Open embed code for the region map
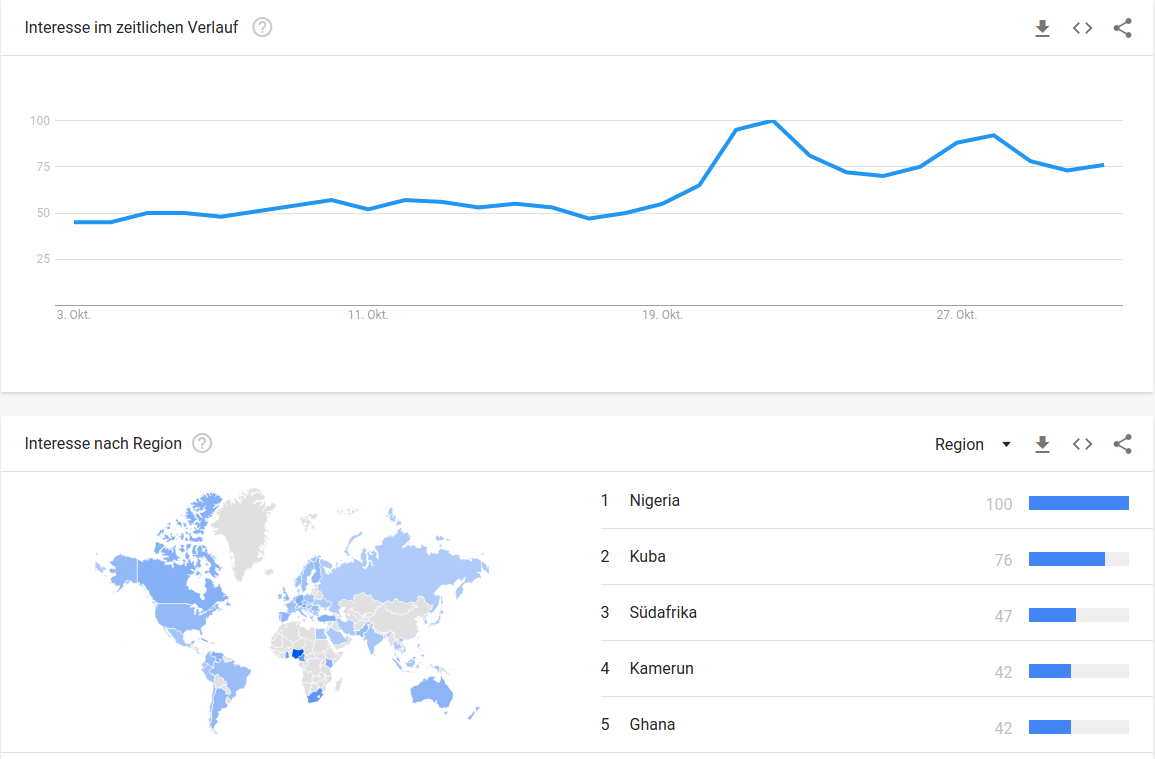 coord(1082,445)
